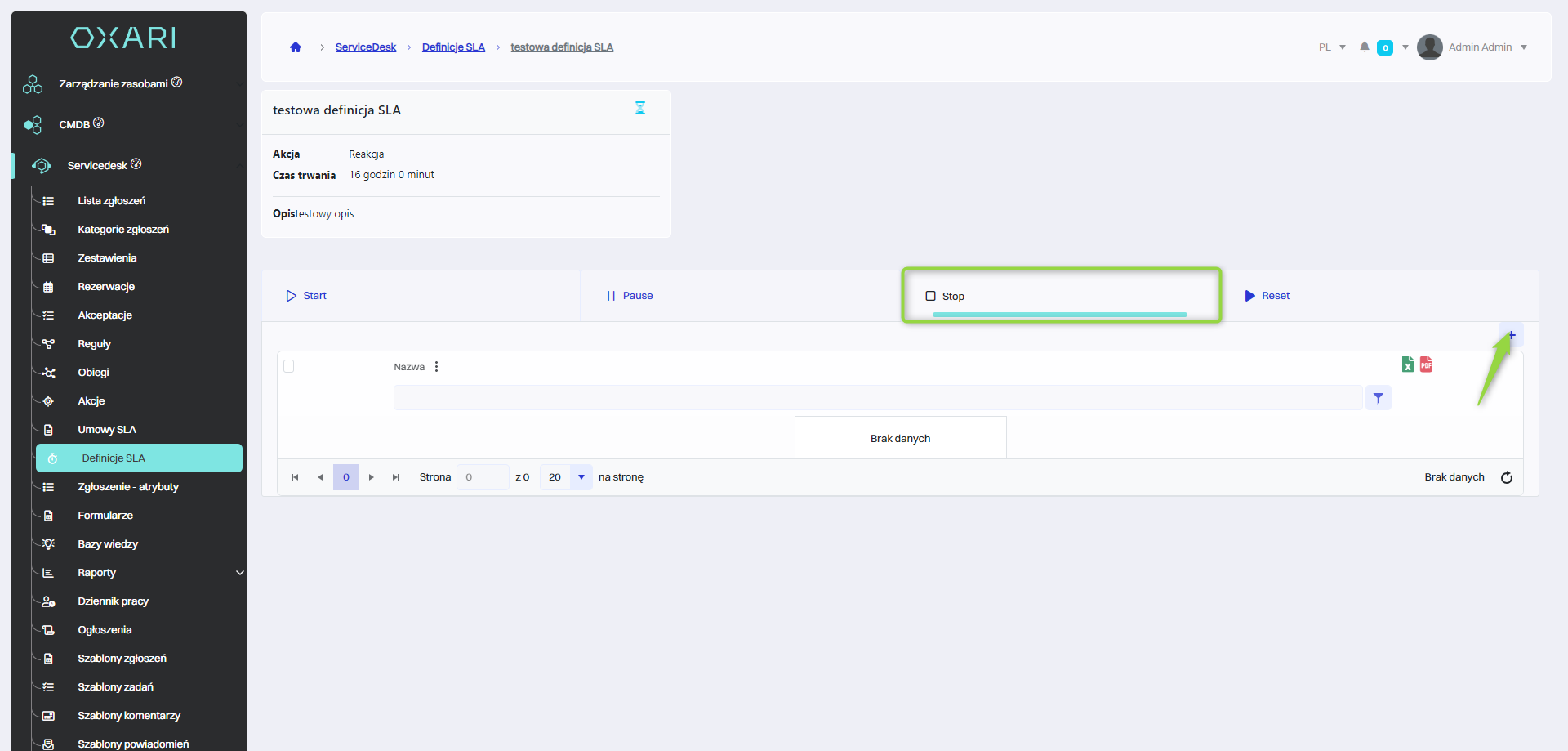Open items per page dropdown
Screen dimensions: 1568x751
pyautogui.click(x=581, y=477)
